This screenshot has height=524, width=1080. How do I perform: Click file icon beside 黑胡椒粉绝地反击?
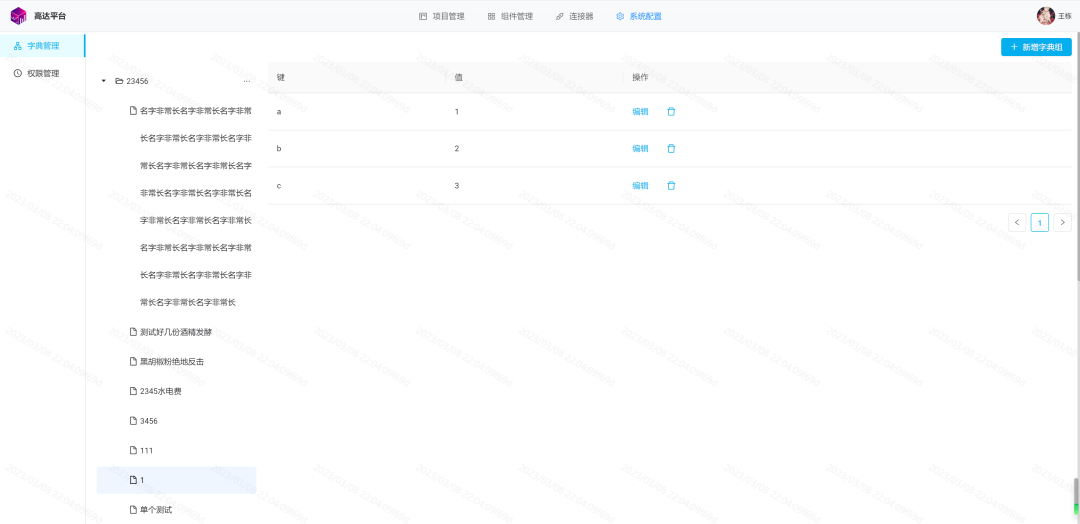[134, 361]
